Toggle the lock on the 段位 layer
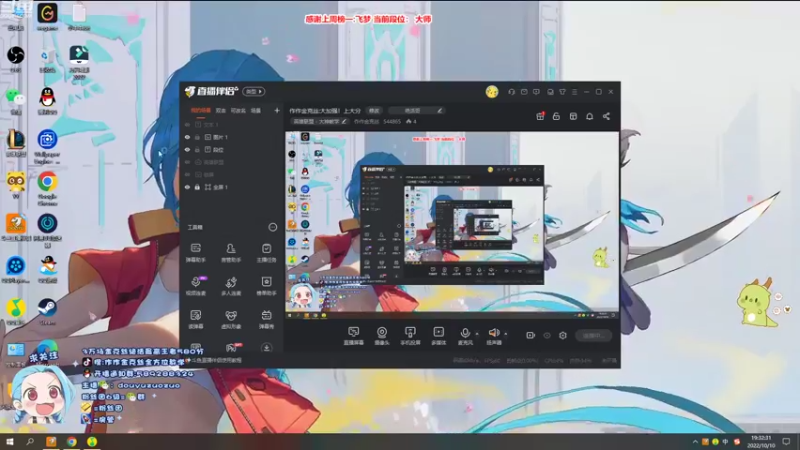This screenshot has height=450, width=800. click(x=197, y=149)
